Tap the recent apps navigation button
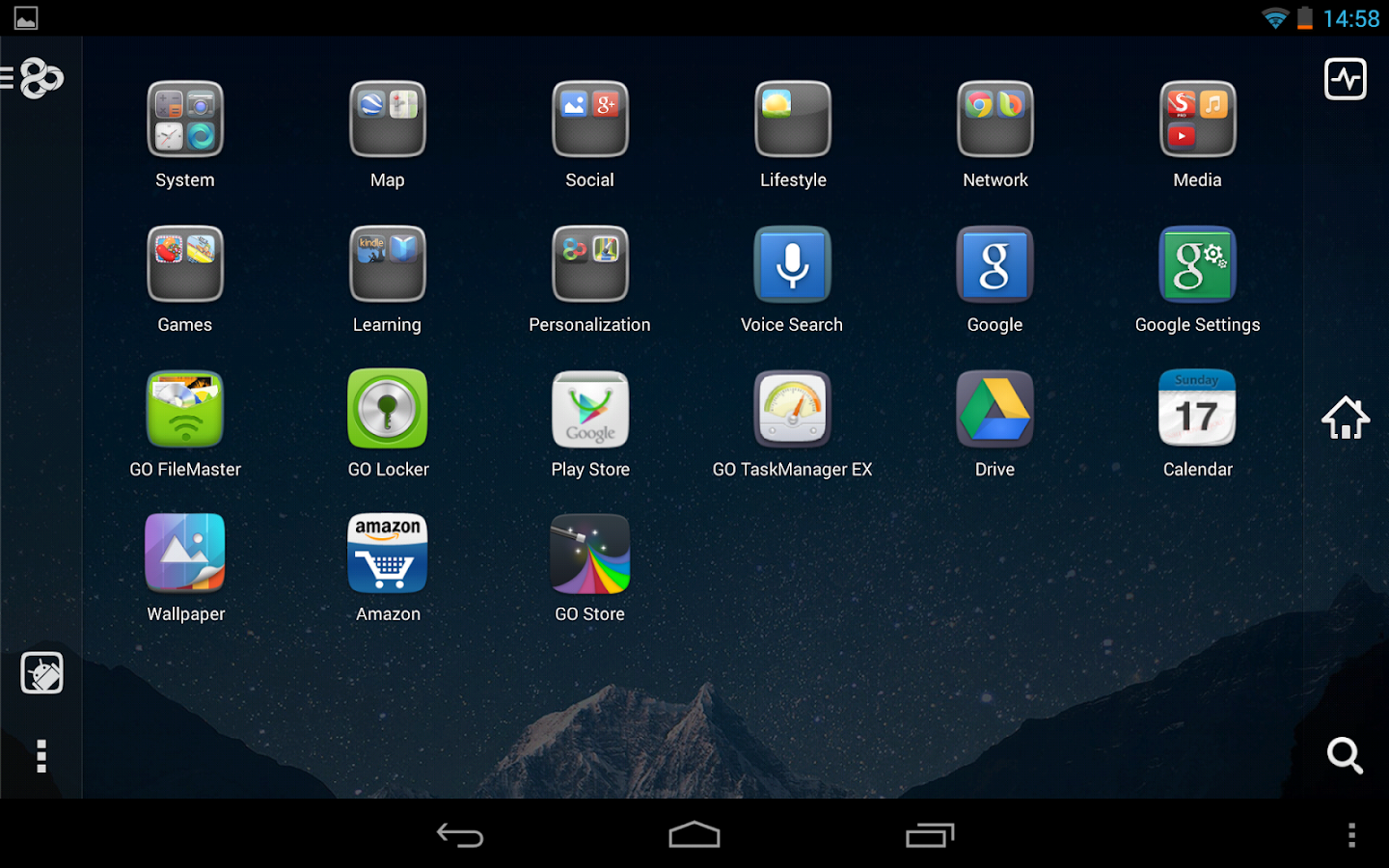This screenshot has width=1389, height=868. (930, 835)
